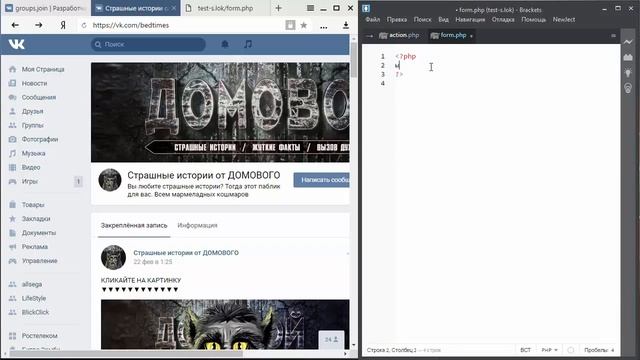Click the pinned post cat picture
The image size is (640, 360).
coord(225,324)
